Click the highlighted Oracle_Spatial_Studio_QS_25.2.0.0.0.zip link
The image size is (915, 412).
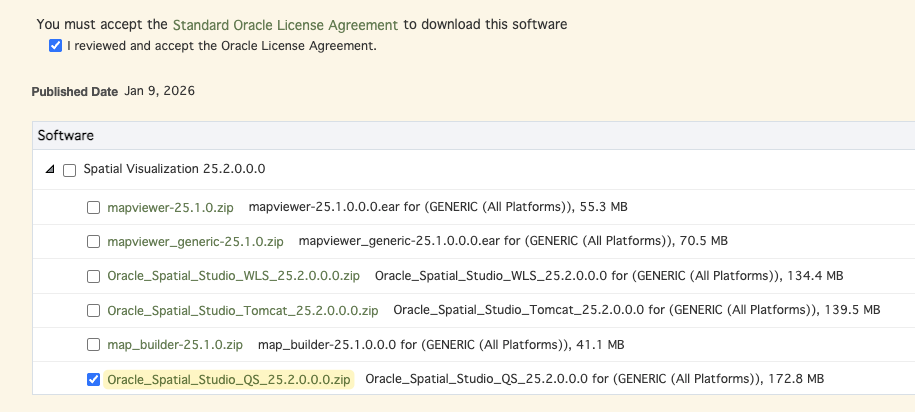tap(229, 379)
